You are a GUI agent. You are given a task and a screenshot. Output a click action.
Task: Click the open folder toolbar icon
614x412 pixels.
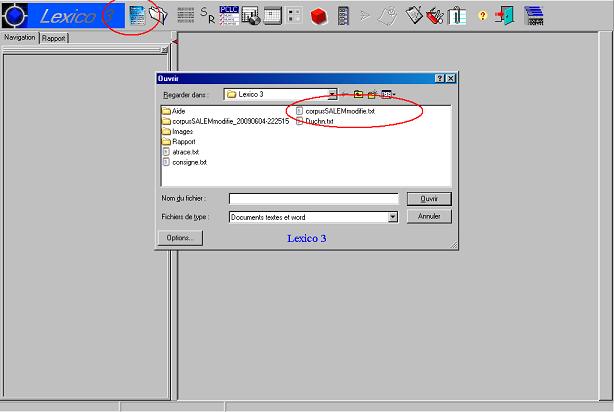click(x=158, y=15)
